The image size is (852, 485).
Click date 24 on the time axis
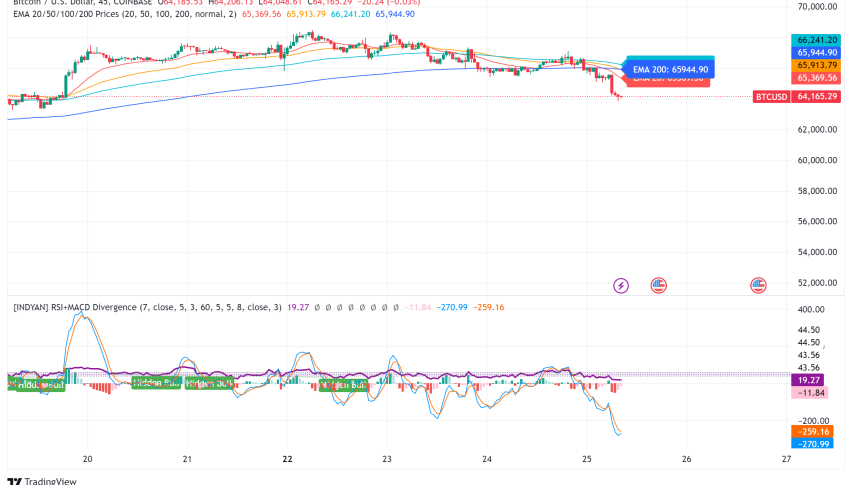click(x=487, y=459)
